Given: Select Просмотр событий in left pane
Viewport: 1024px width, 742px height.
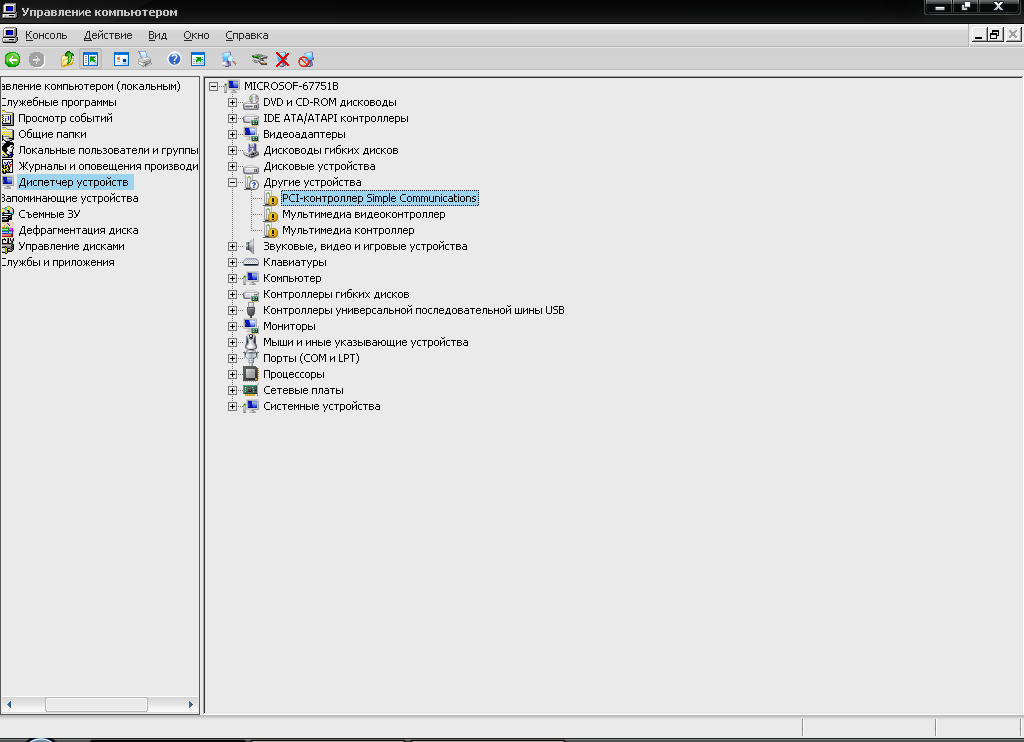Looking at the screenshot, I should click(65, 118).
